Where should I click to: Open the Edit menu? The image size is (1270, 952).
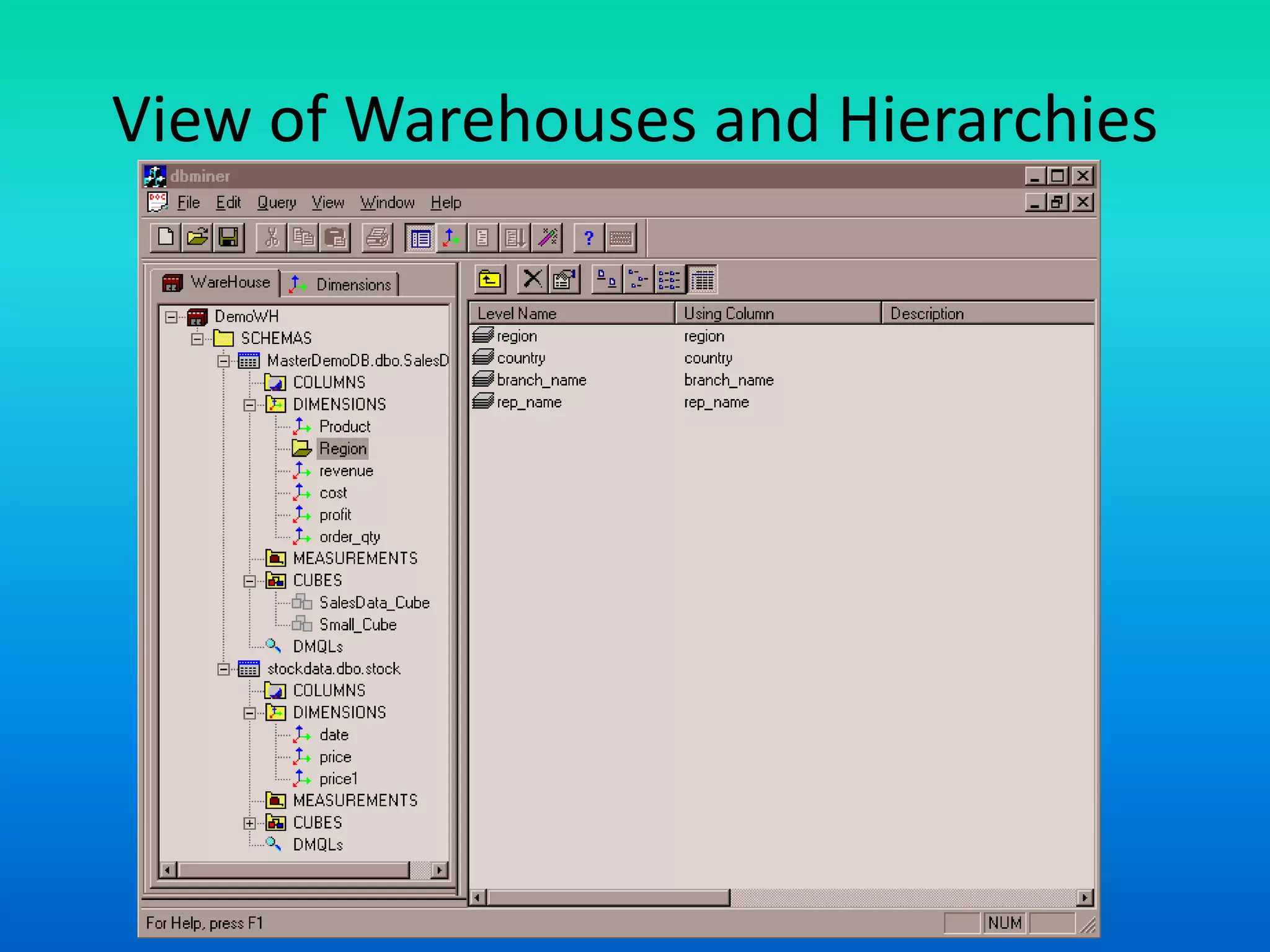[228, 203]
